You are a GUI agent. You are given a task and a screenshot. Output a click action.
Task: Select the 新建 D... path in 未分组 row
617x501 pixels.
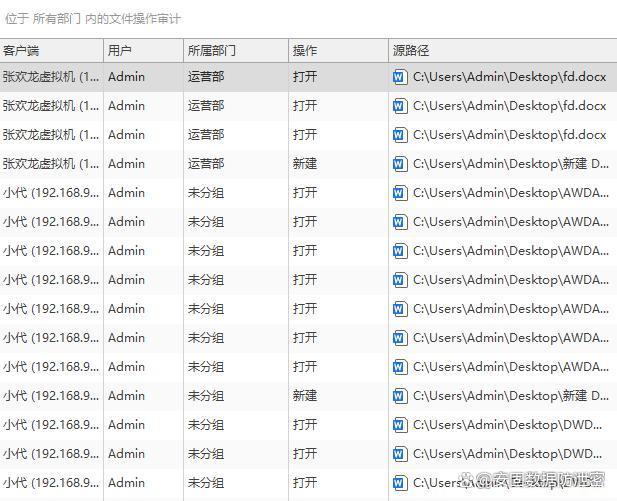[x=511, y=396]
